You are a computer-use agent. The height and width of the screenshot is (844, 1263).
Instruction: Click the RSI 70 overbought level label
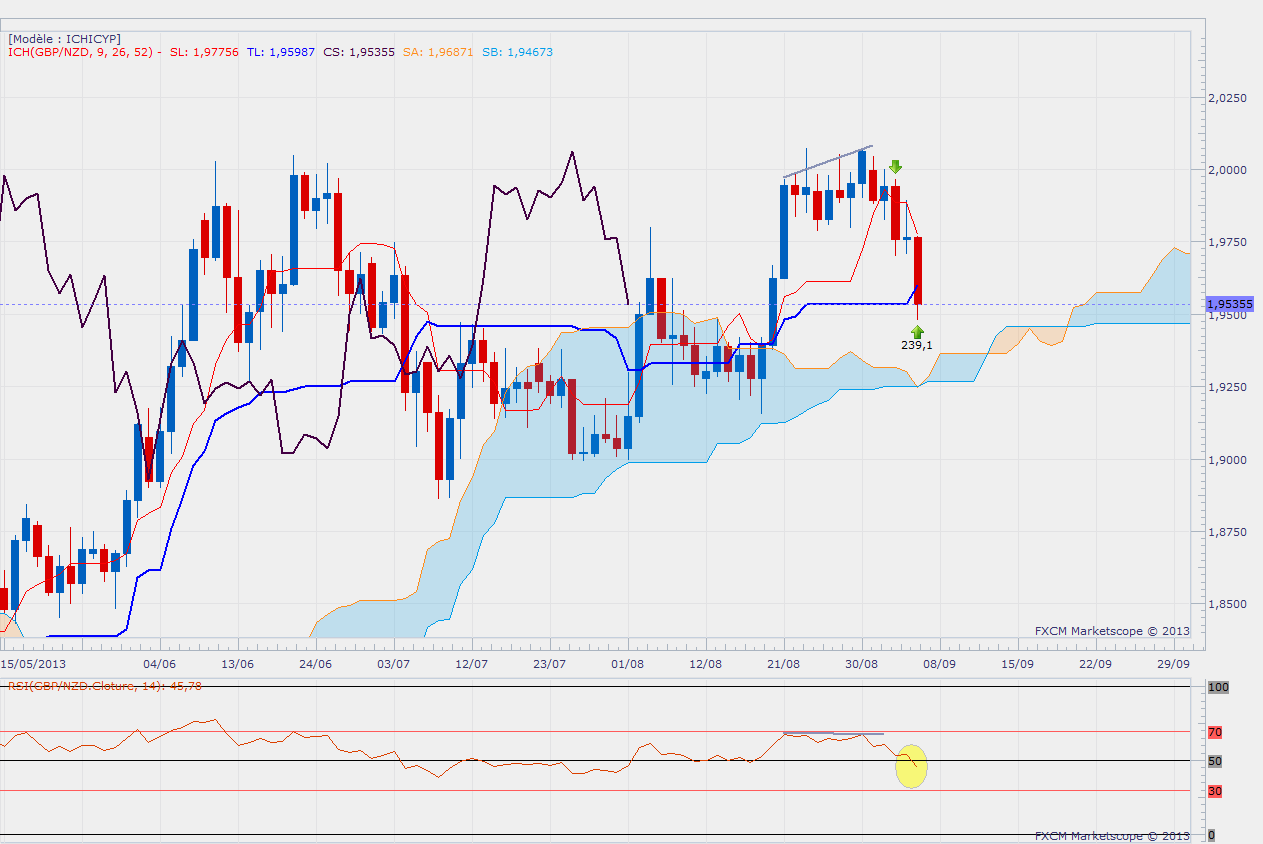(1215, 732)
